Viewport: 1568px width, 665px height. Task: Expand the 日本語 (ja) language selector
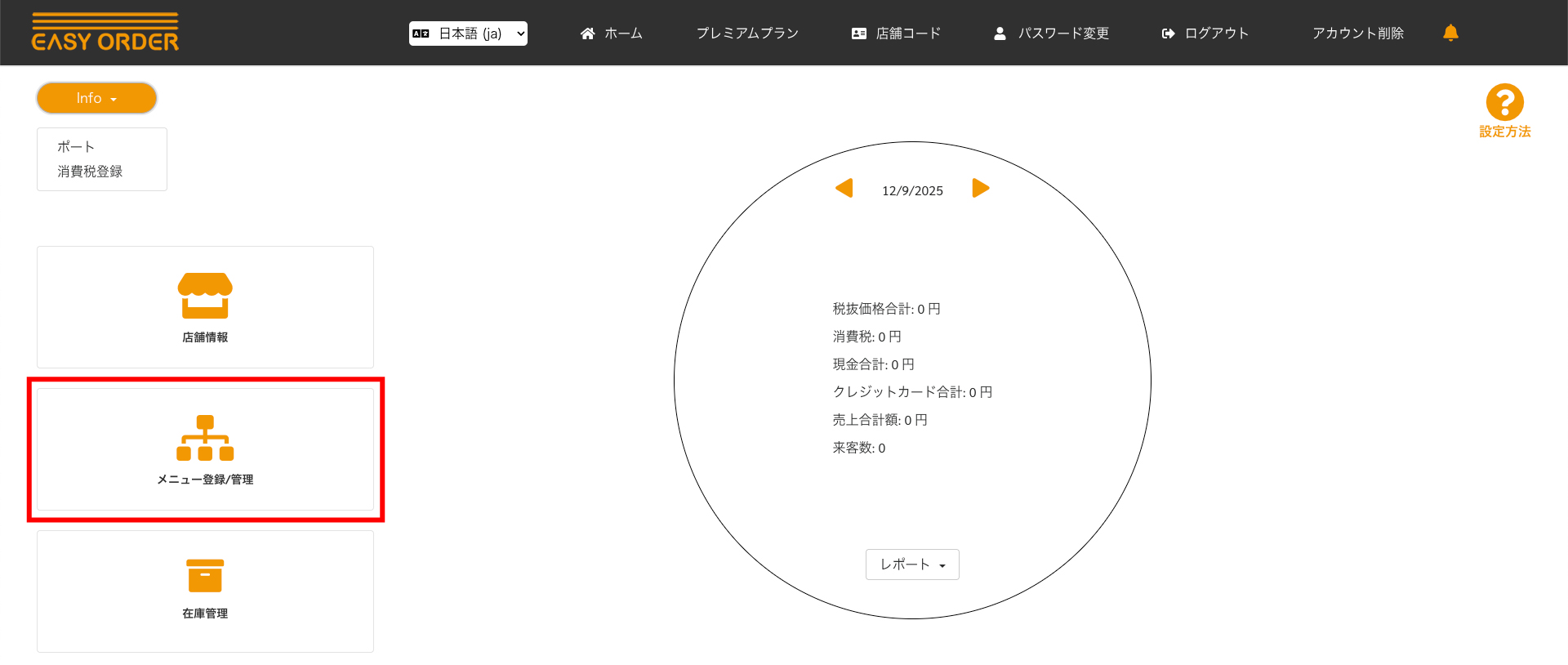[468, 33]
